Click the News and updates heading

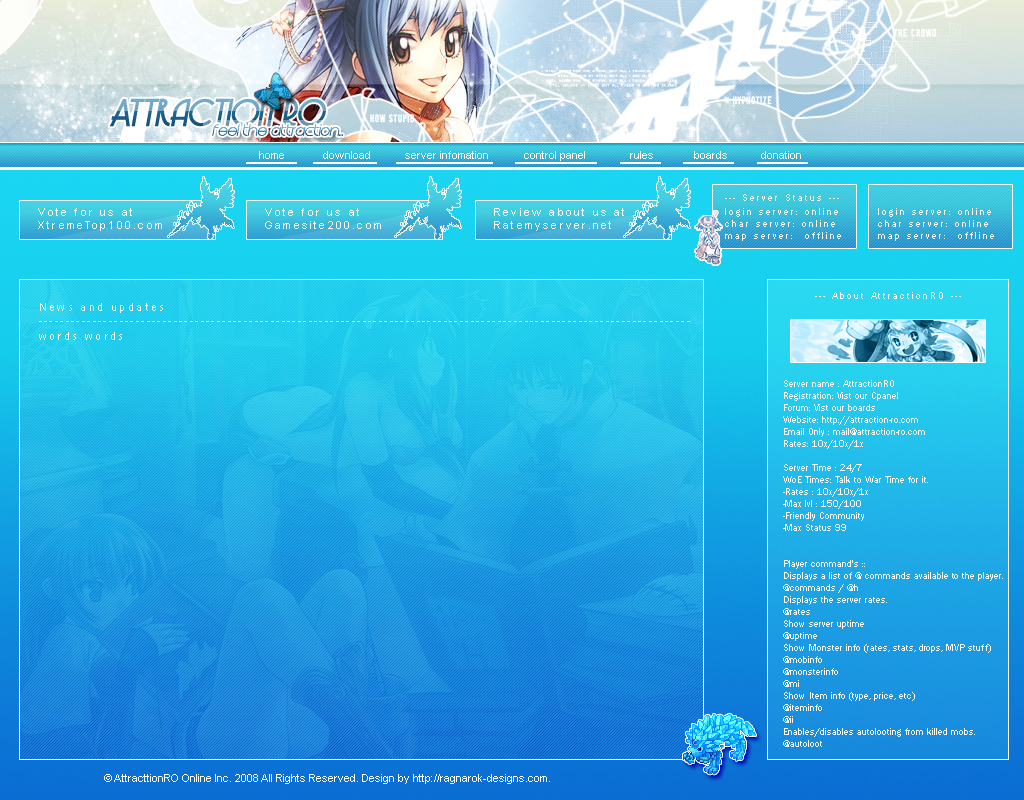[x=102, y=308]
